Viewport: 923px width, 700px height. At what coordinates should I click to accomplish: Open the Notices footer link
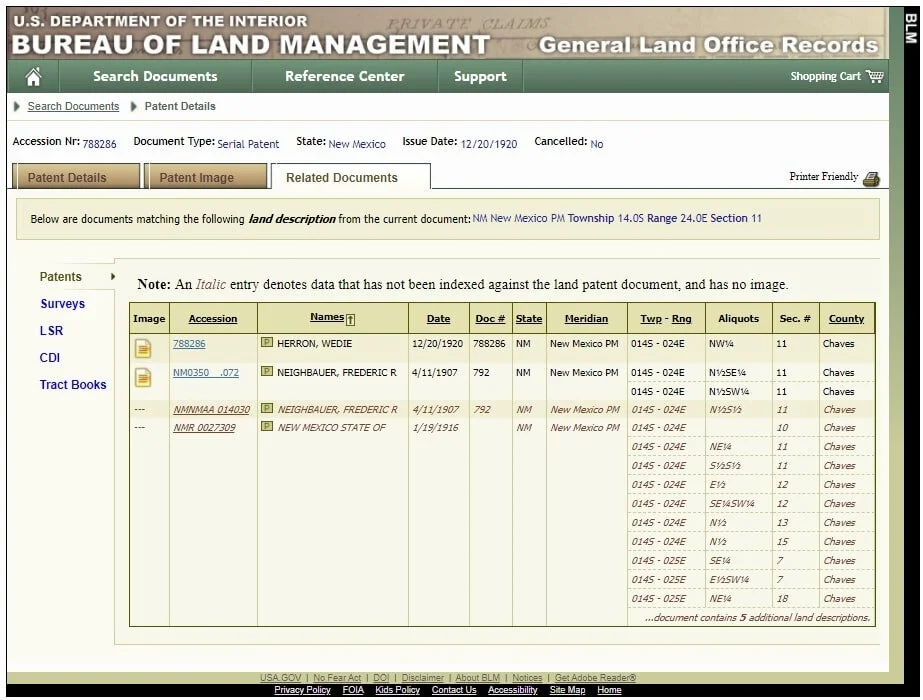(x=527, y=678)
